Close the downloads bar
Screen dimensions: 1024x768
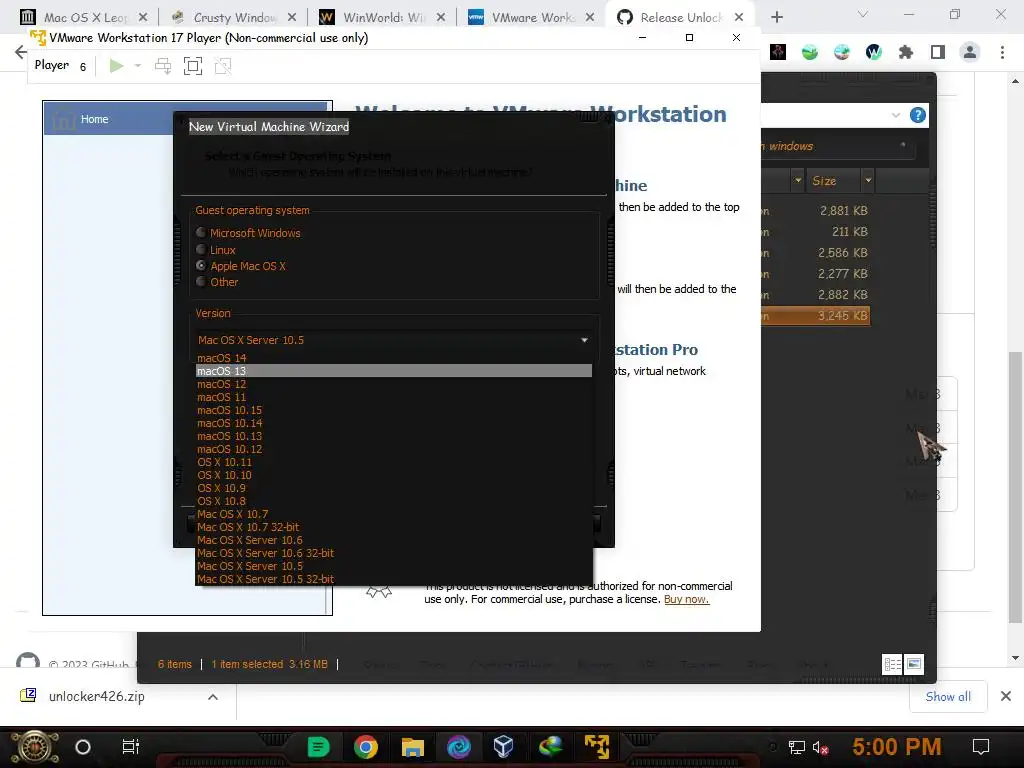(x=1006, y=696)
